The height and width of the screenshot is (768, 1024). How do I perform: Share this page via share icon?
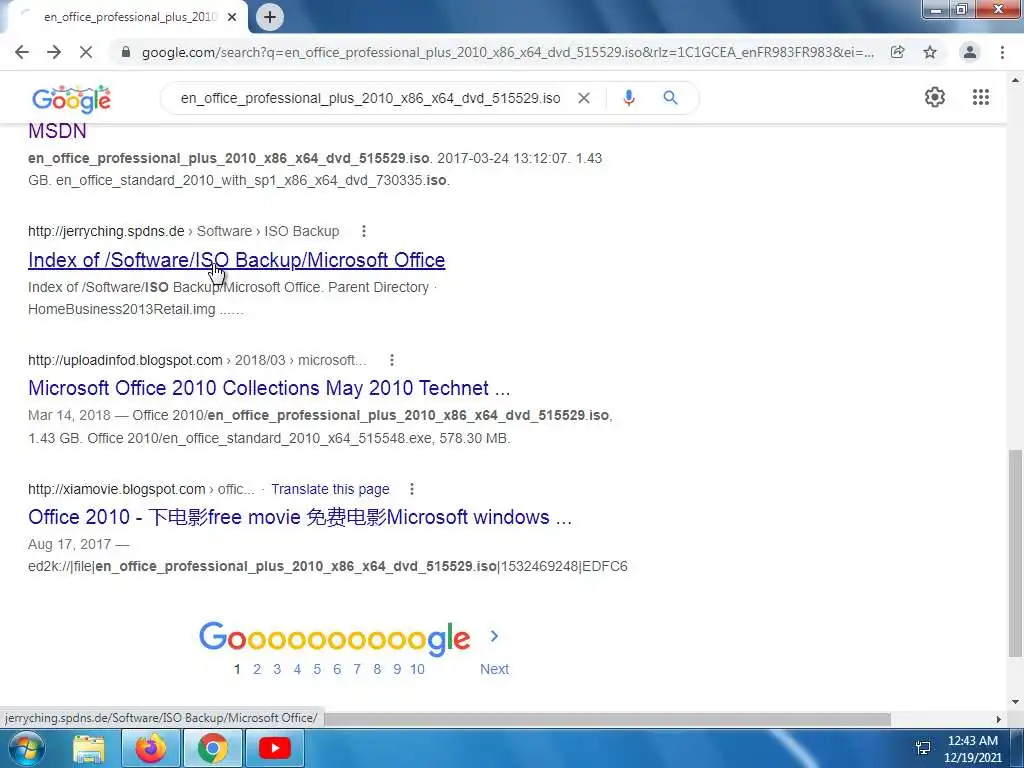click(x=898, y=52)
